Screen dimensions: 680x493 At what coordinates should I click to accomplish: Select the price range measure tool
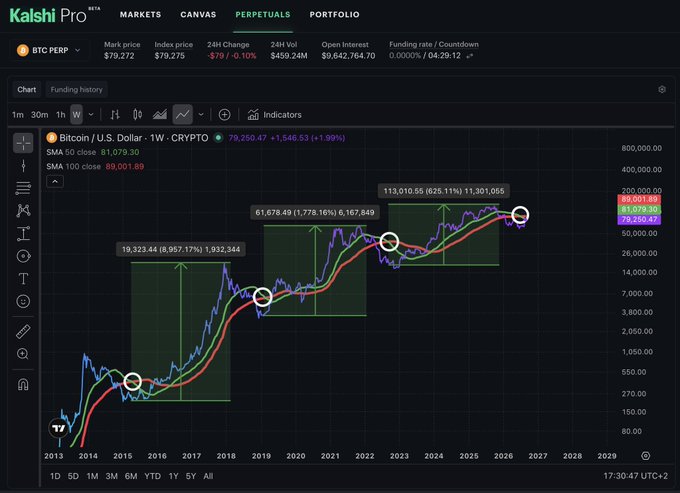tap(23, 233)
